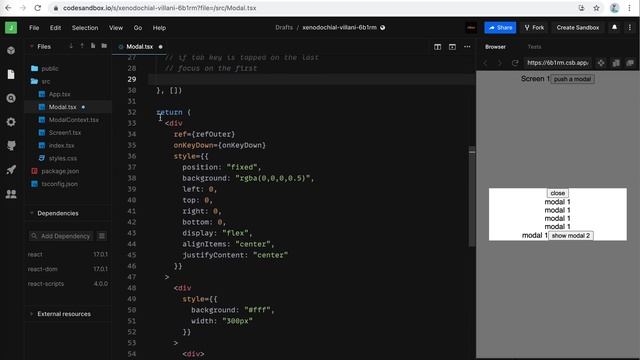Click the CodeSandbox logo icon

[x=11, y=28]
